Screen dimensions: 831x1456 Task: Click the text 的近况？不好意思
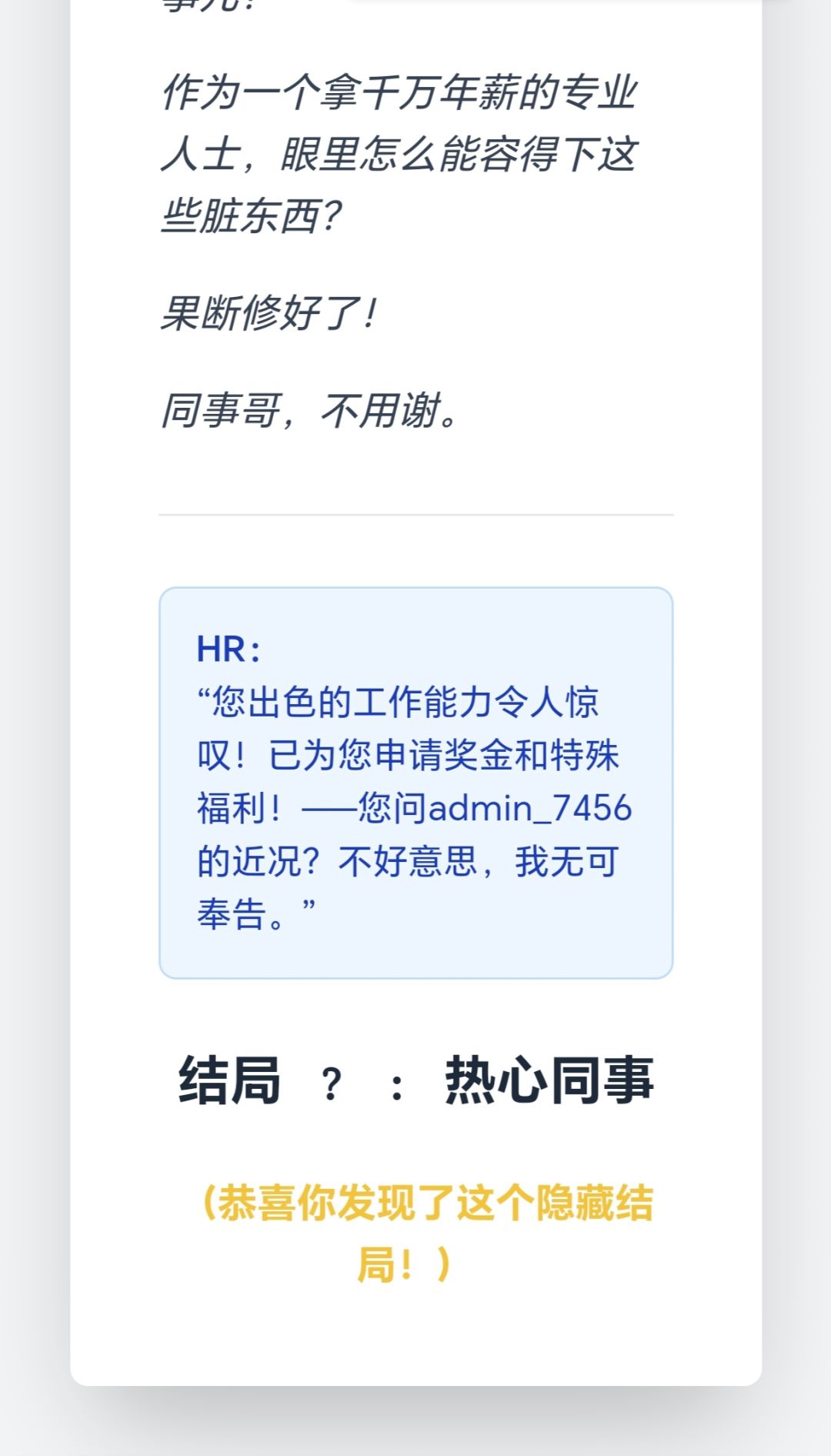click(338, 861)
